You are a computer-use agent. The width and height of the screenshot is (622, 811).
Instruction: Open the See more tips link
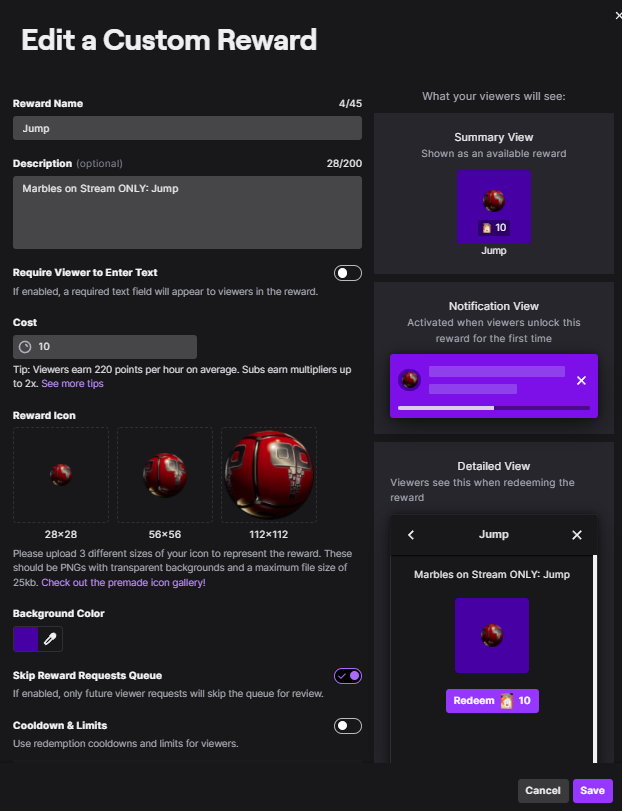pos(72,384)
